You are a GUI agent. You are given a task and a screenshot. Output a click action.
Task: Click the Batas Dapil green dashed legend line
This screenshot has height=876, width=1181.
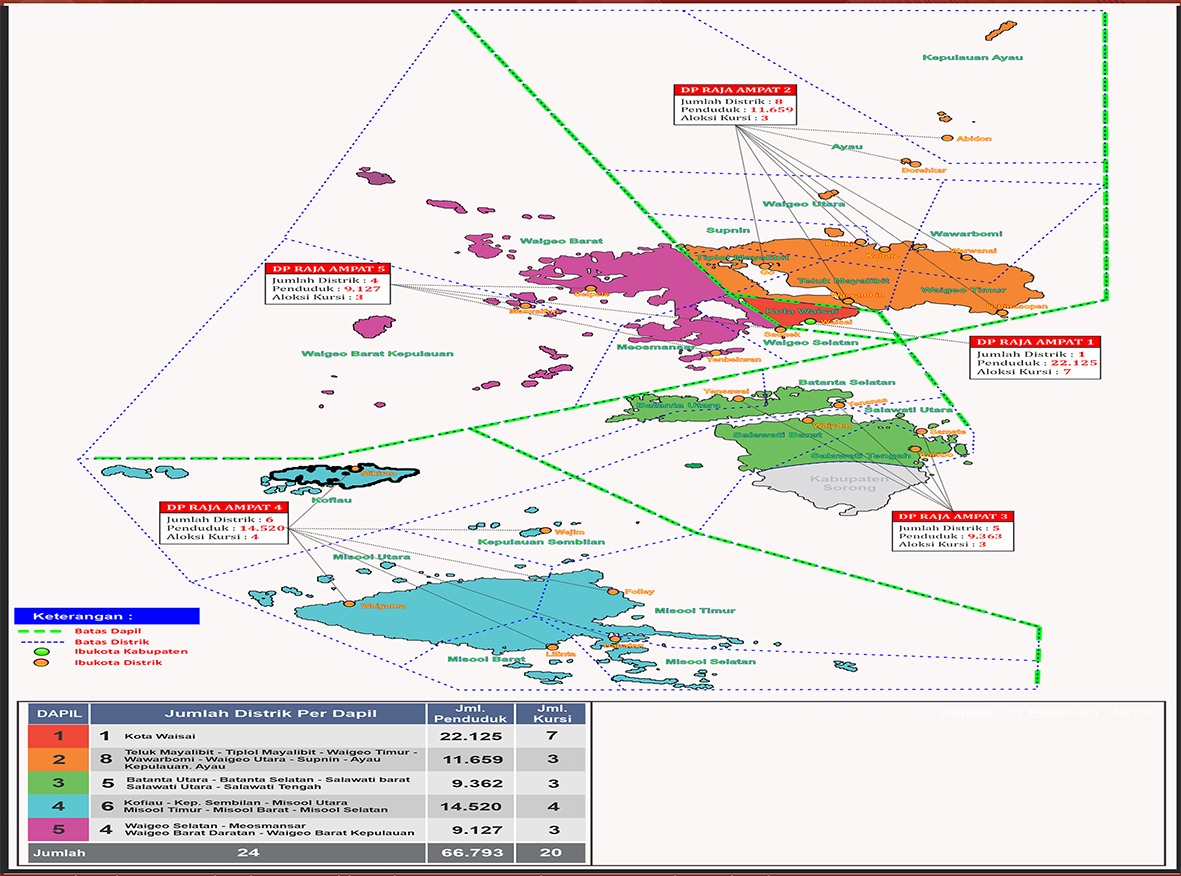(x=42, y=631)
